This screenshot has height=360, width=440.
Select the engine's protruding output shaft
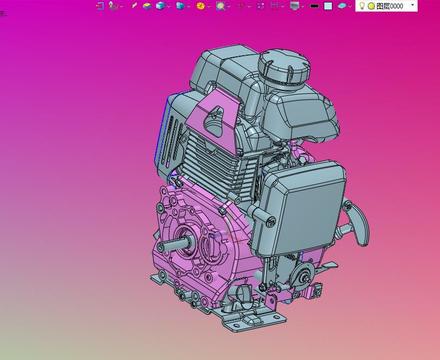pos(173,245)
